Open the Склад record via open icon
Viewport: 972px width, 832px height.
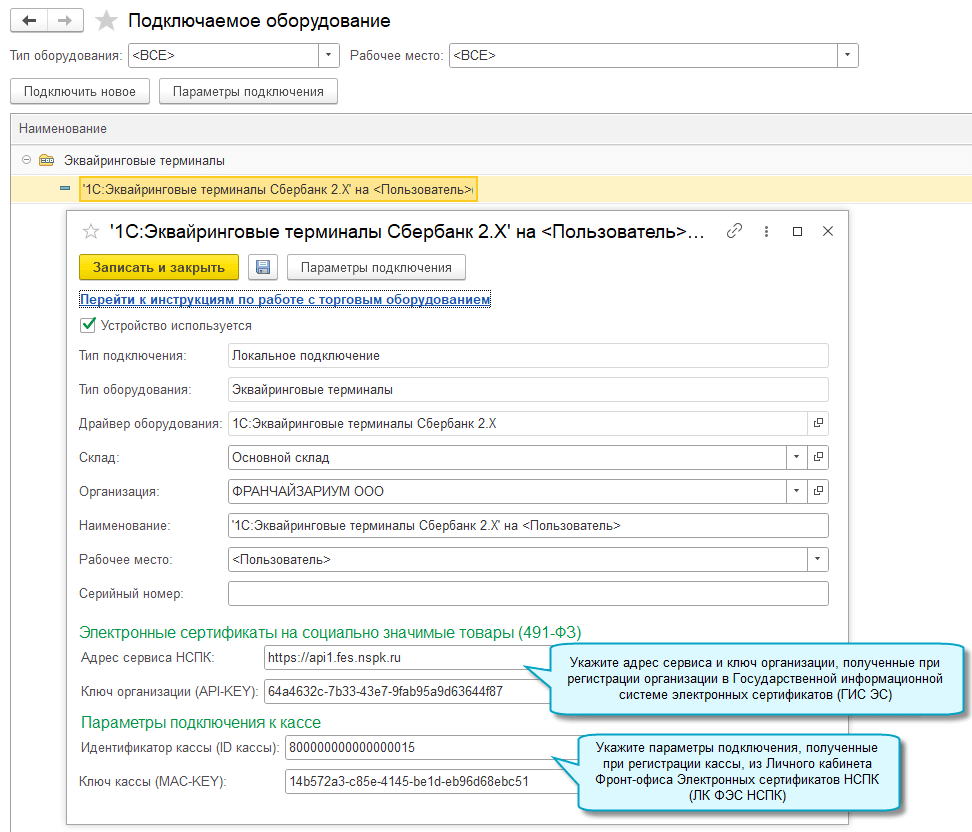[818, 457]
